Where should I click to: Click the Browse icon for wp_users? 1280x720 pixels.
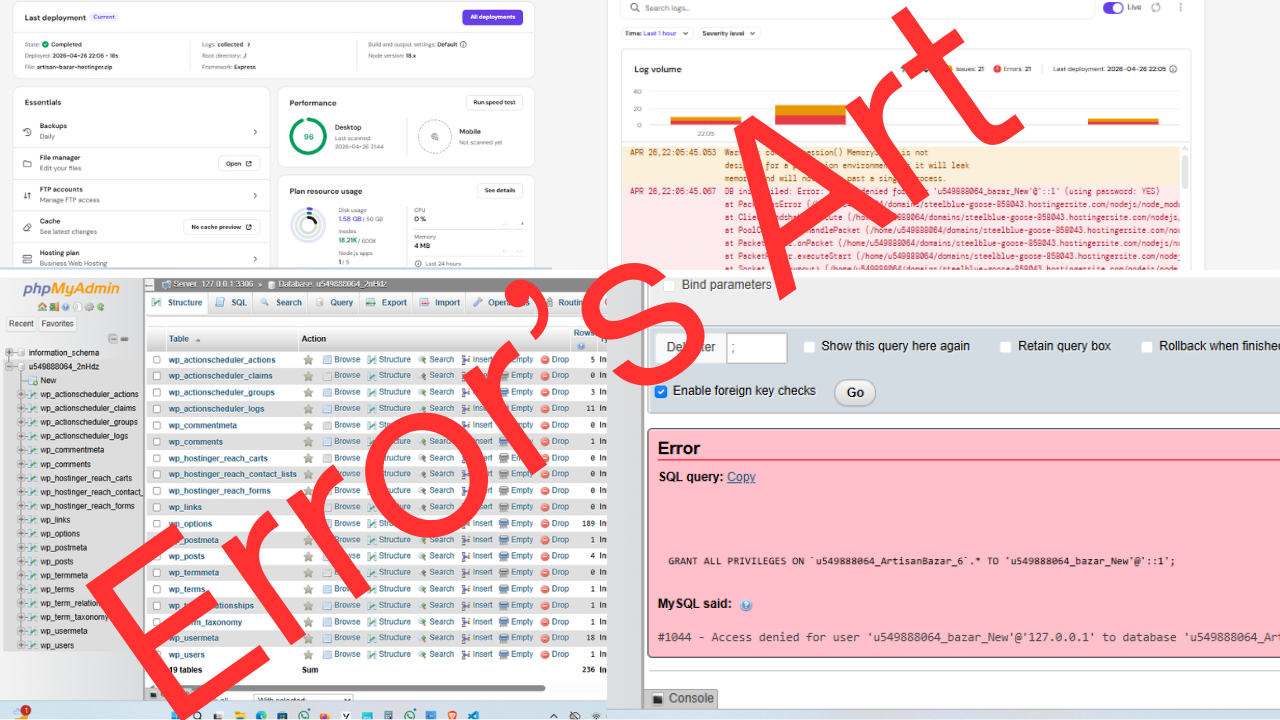point(327,654)
